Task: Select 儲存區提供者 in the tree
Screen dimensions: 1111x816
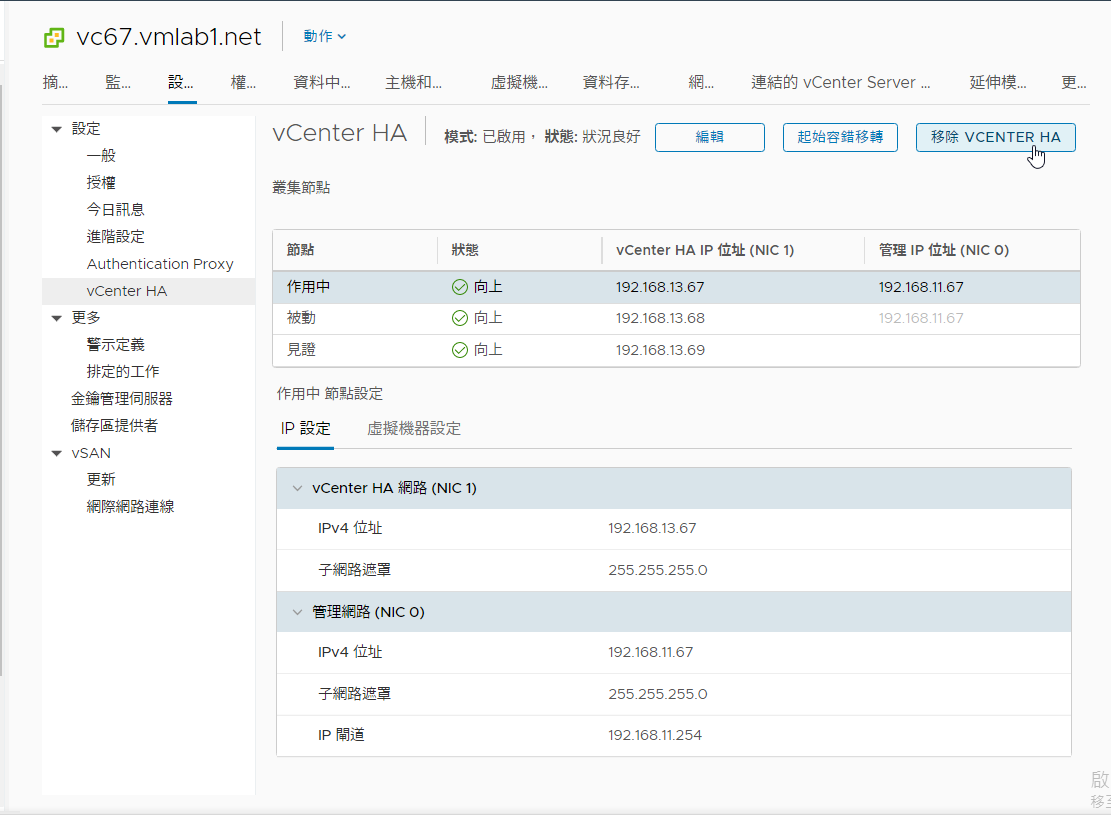Action: [x=115, y=426]
